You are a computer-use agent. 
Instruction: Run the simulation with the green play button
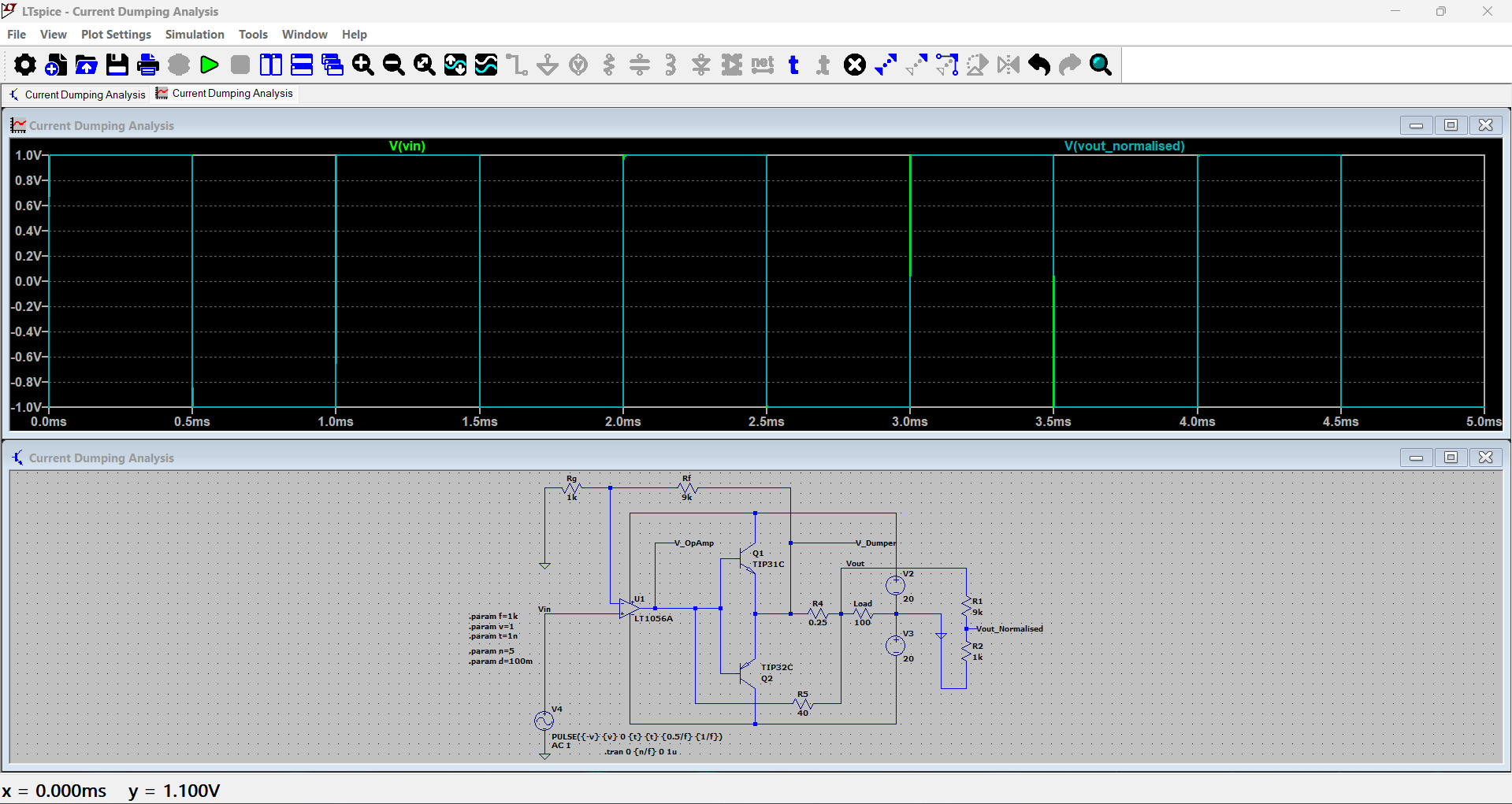tap(210, 65)
